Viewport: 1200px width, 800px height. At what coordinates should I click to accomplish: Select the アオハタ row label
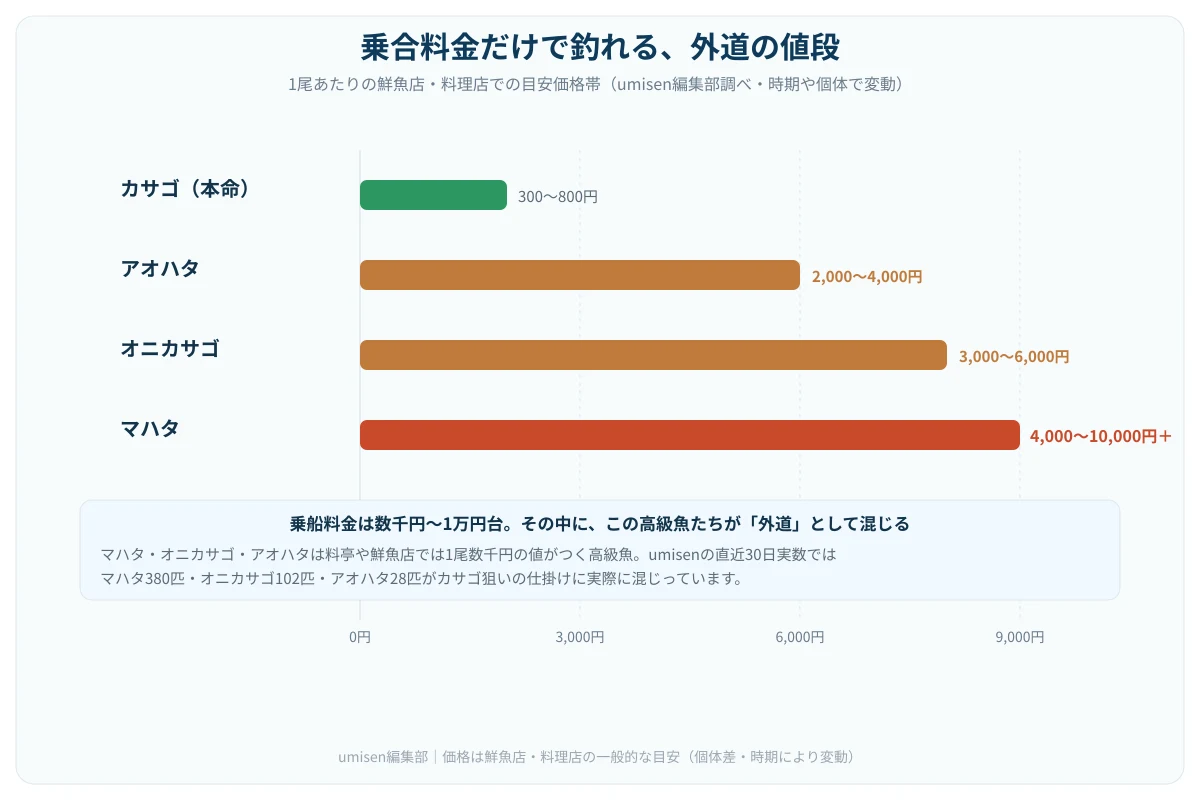click(160, 268)
